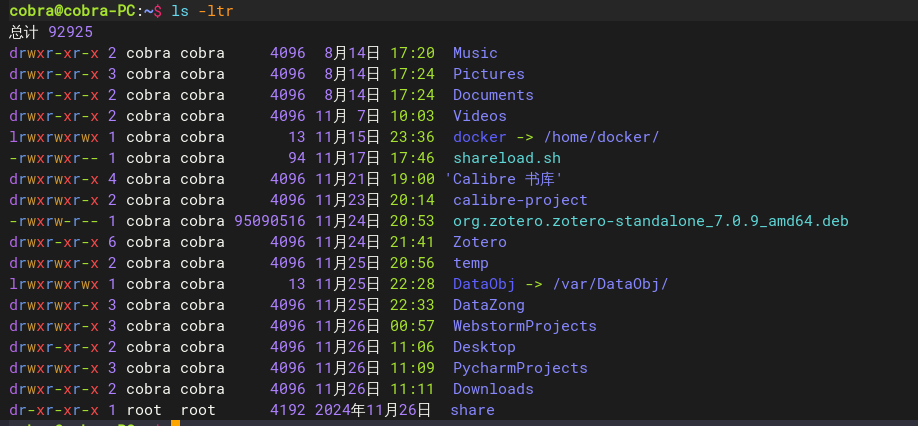The width and height of the screenshot is (918, 426).
Task: Click the permissions '-rwxrw-r--' of zotero deb
Action: pyautogui.click(x=54, y=221)
